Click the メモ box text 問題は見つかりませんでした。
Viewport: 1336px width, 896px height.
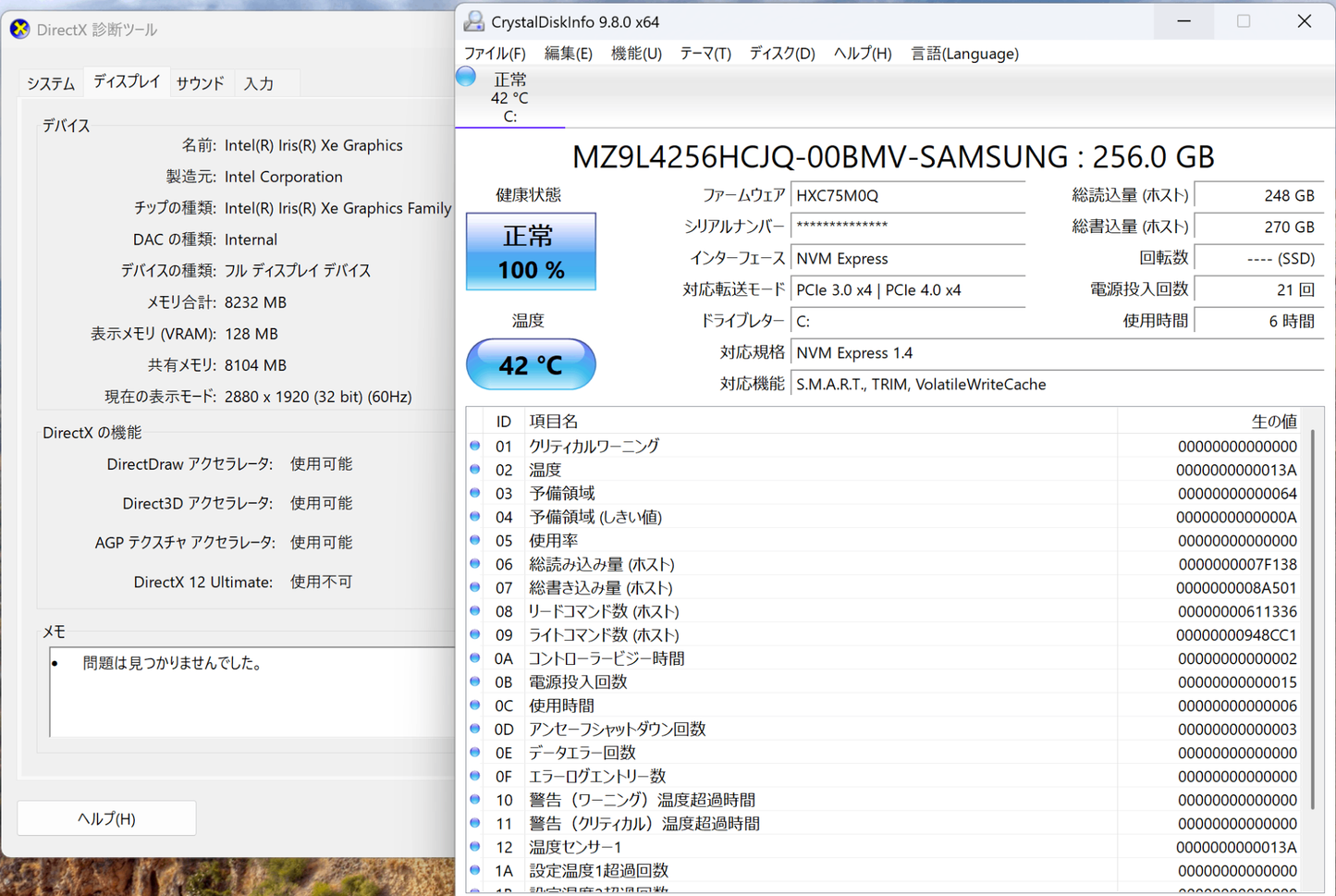tap(173, 663)
